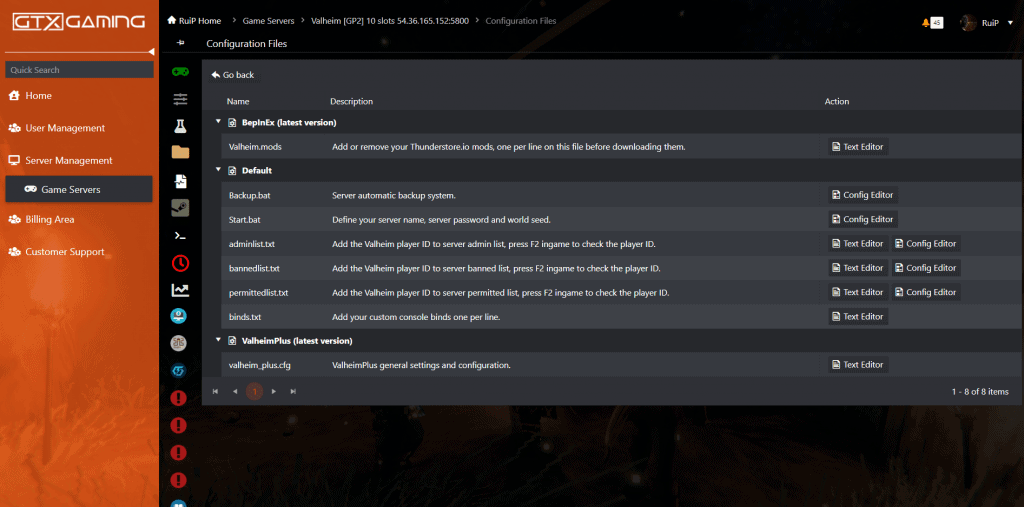Click the Go back button
The width and height of the screenshot is (1024, 507).
coord(233,75)
